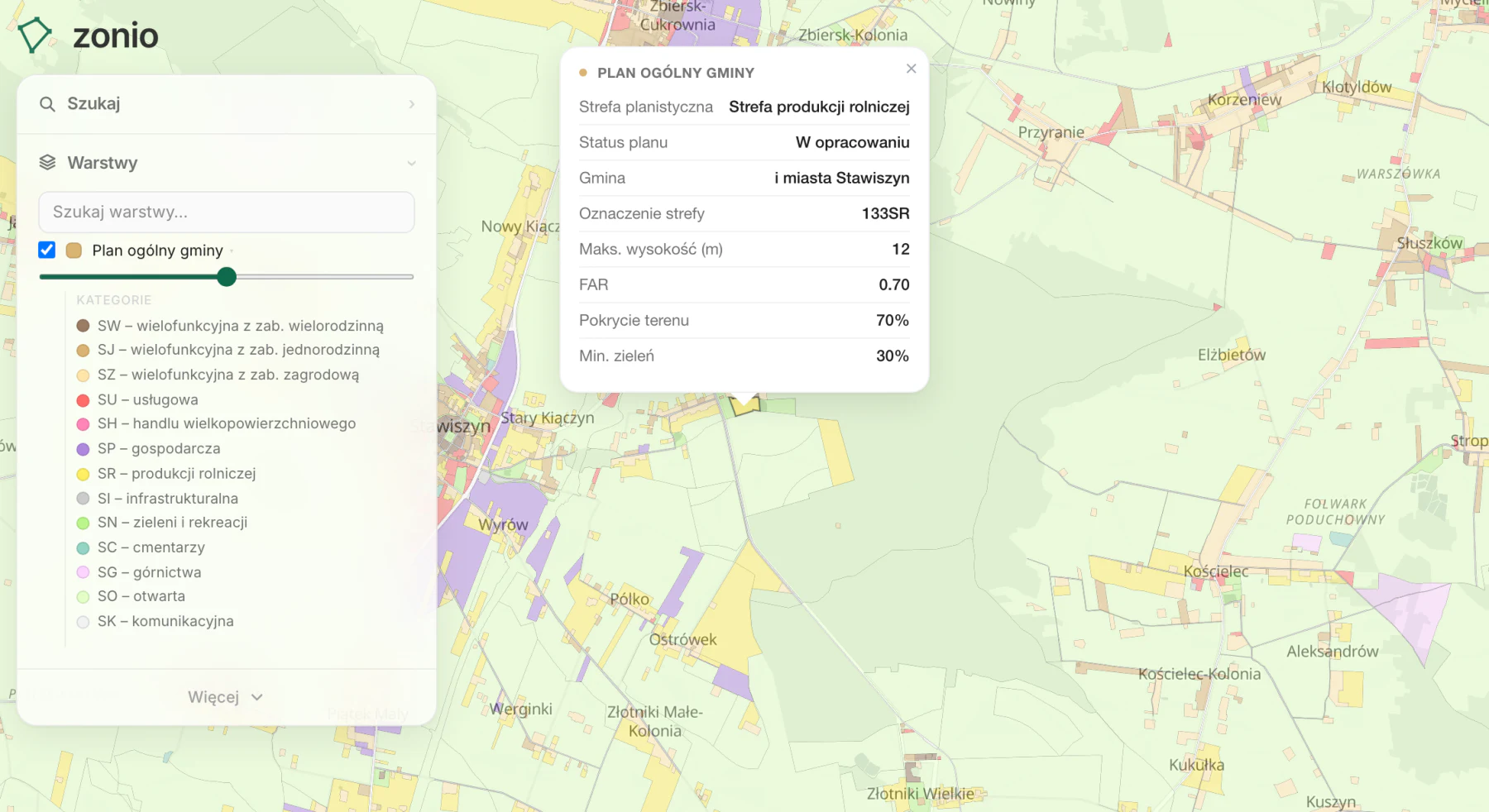Click the Pokrycie terenu 70% value

click(x=892, y=320)
